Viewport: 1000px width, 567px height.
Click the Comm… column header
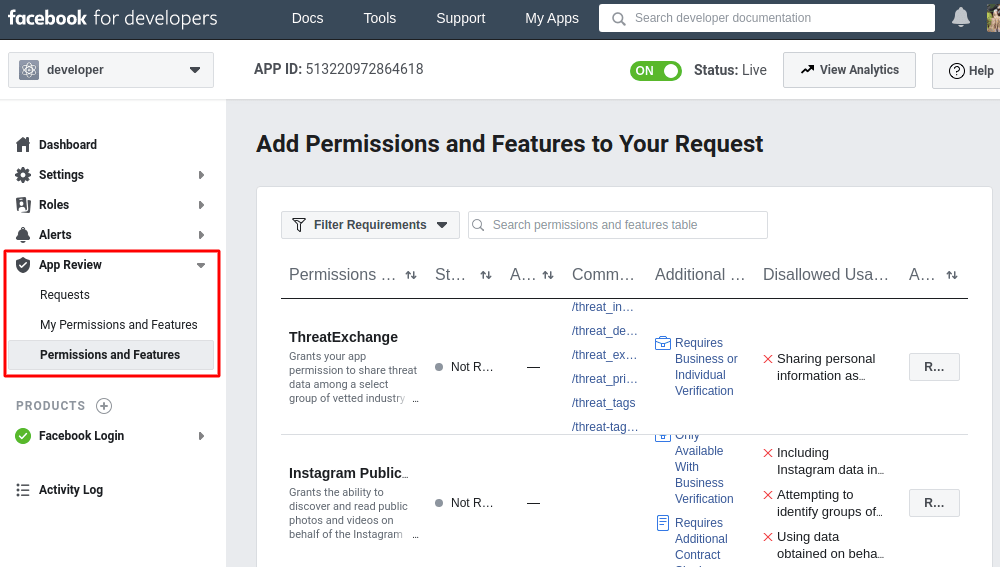(603, 275)
